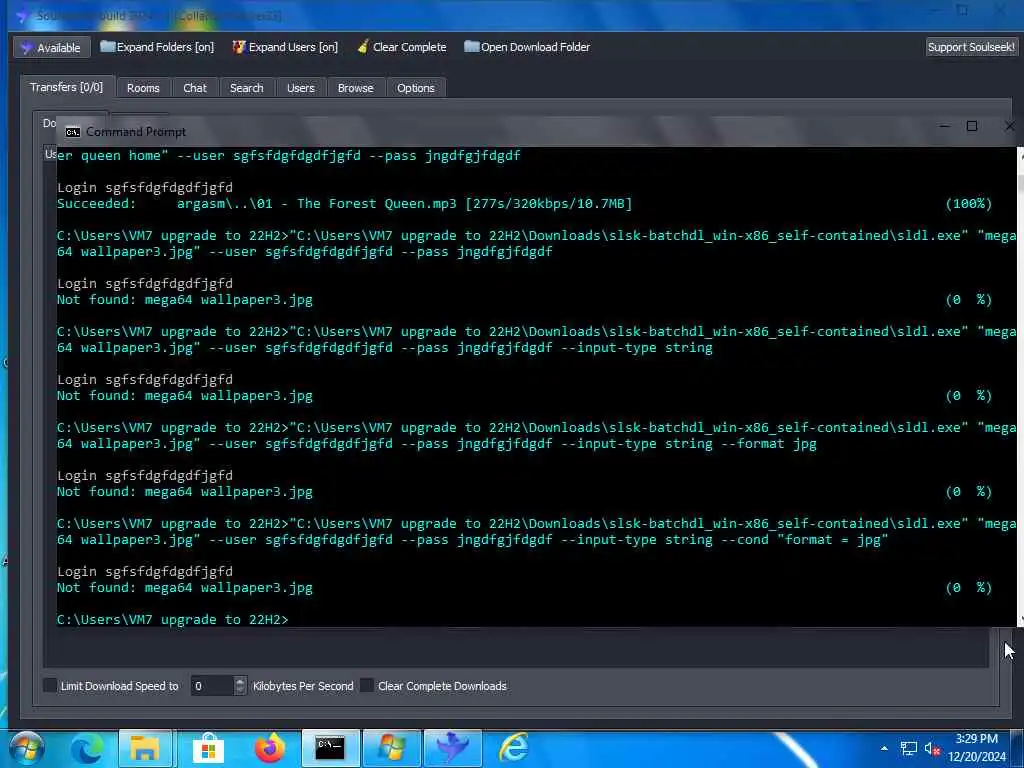Screen dimensions: 1024x768
Task: Open clock showing 3:29 PM
Action: click(977, 748)
